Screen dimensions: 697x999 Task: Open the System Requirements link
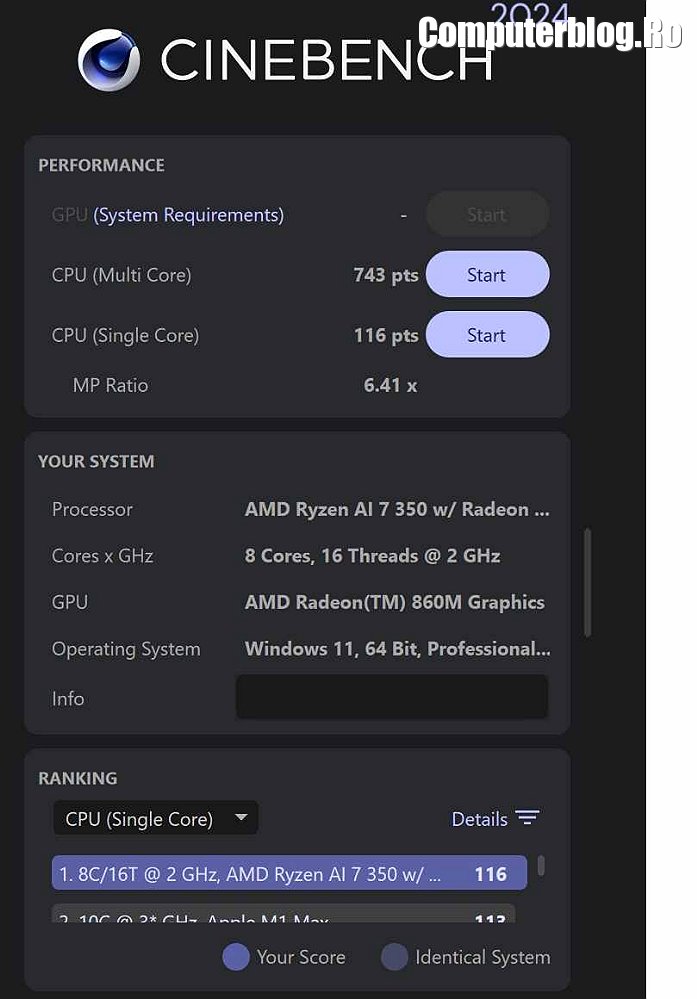click(x=189, y=215)
